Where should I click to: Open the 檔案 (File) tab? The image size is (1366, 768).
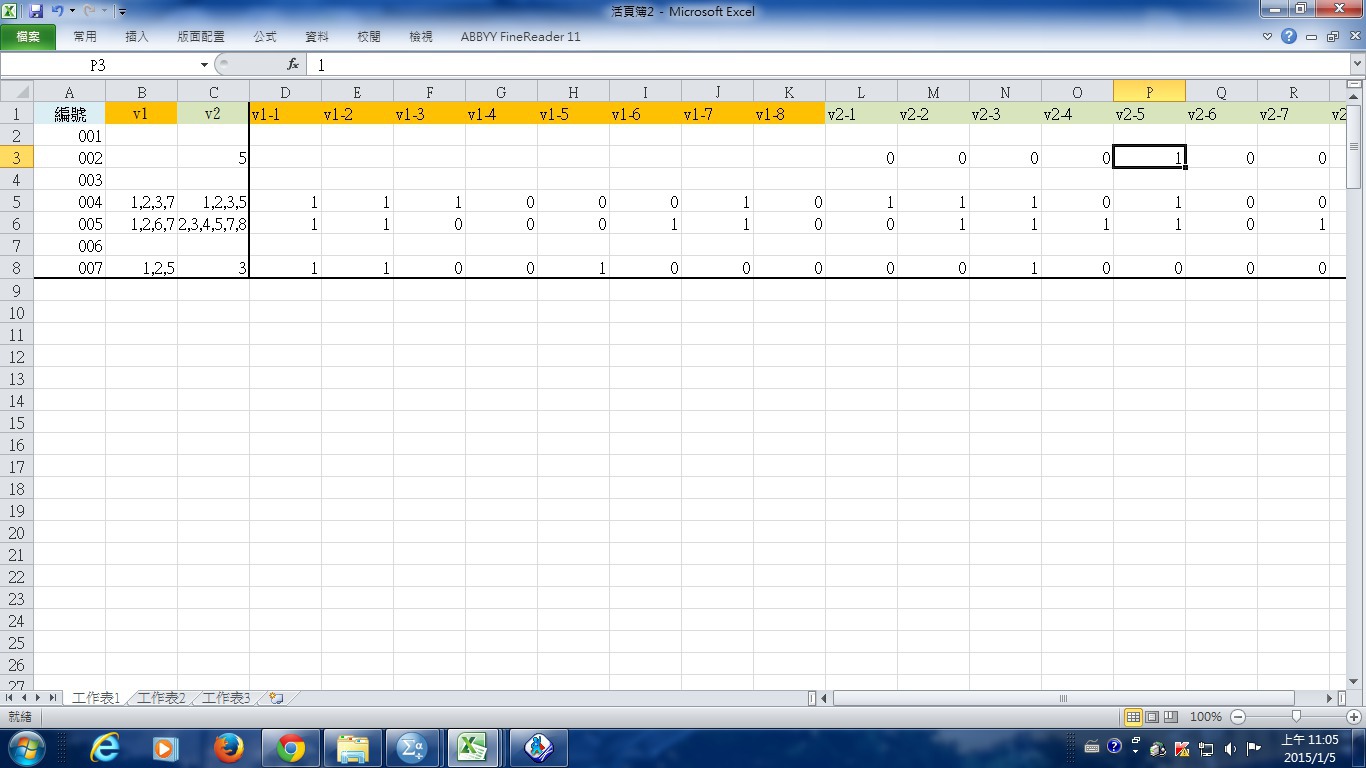[28, 37]
